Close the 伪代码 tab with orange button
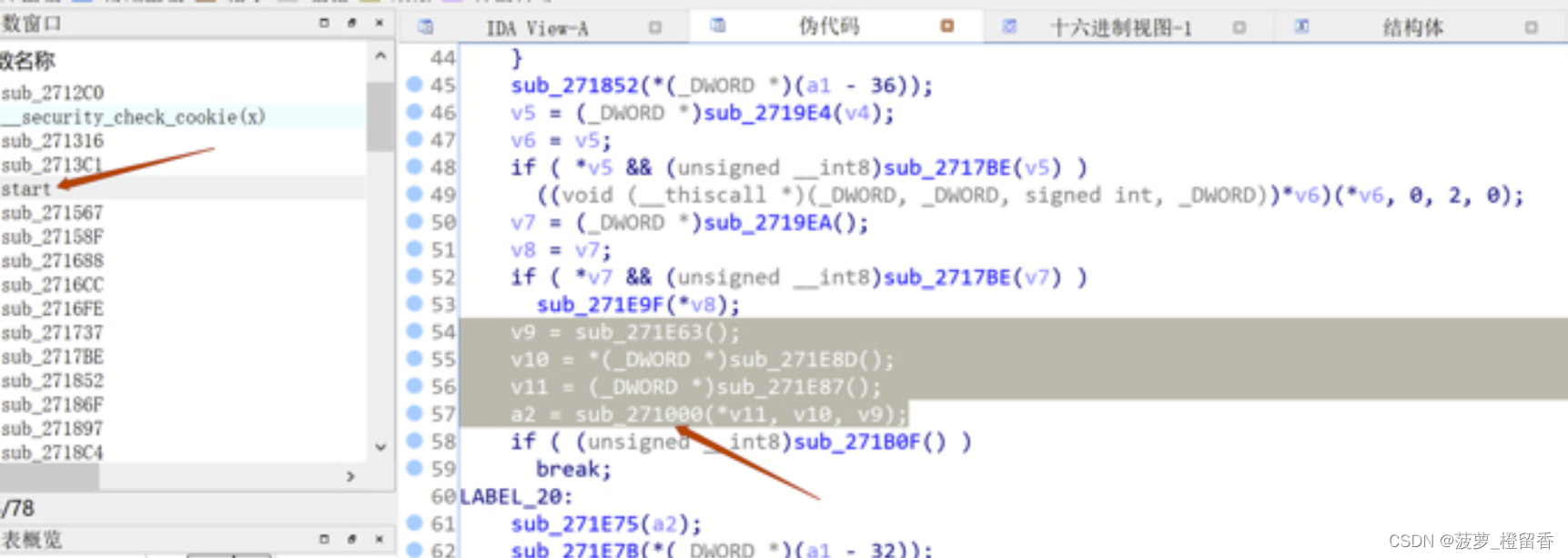Screen dimensions: 1568x558 coord(947,26)
